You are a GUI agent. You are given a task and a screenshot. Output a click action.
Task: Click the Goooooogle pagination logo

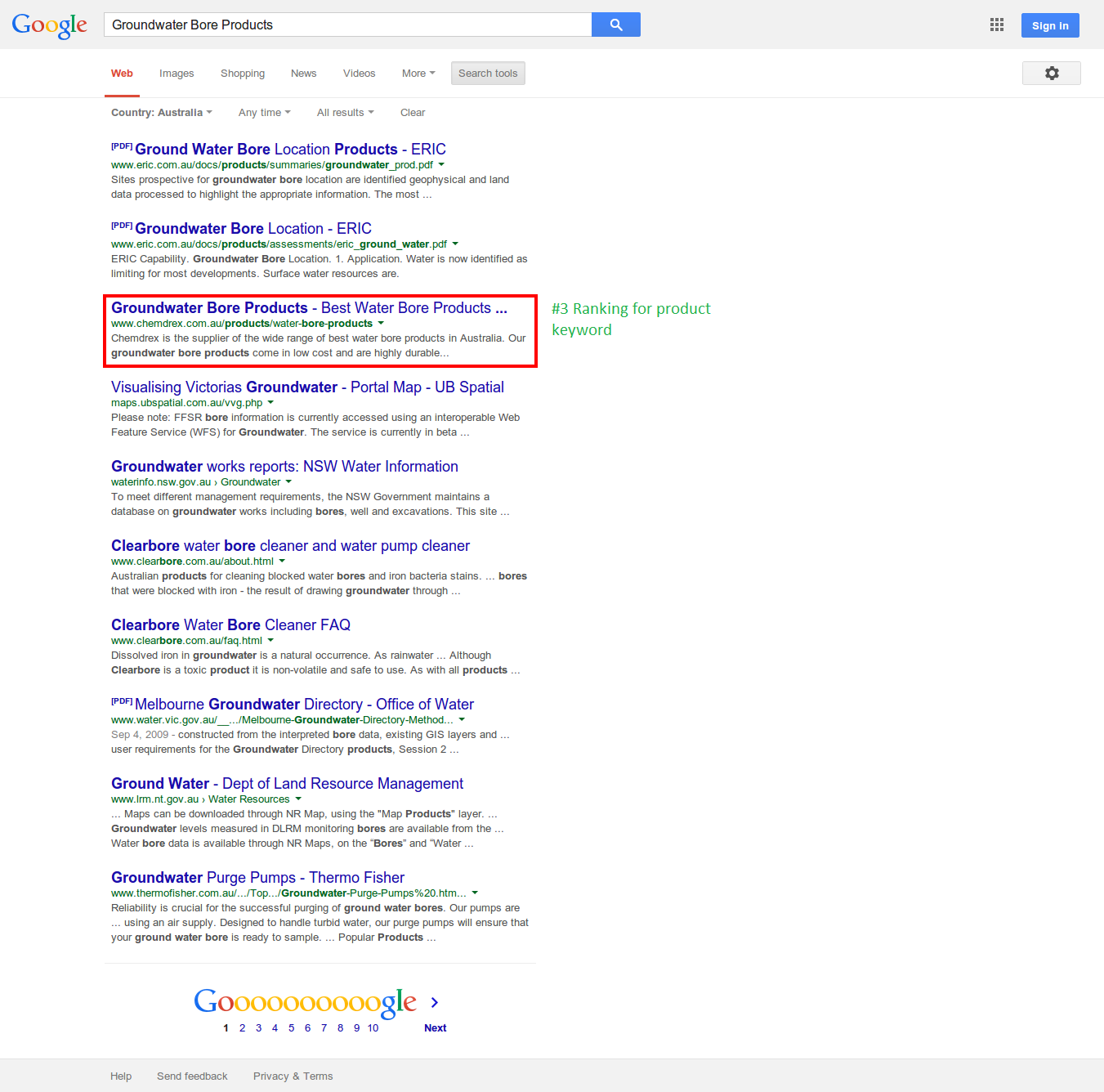click(x=306, y=1003)
